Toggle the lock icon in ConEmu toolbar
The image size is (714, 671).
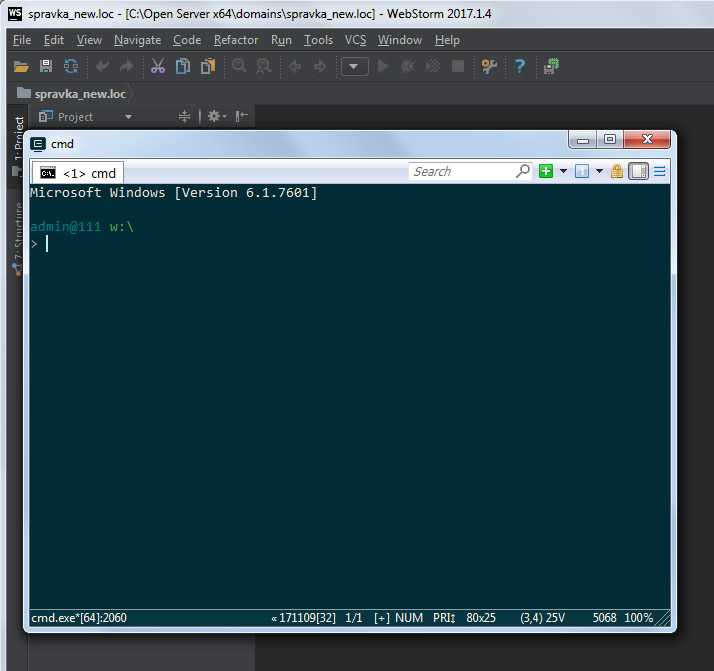tap(617, 171)
